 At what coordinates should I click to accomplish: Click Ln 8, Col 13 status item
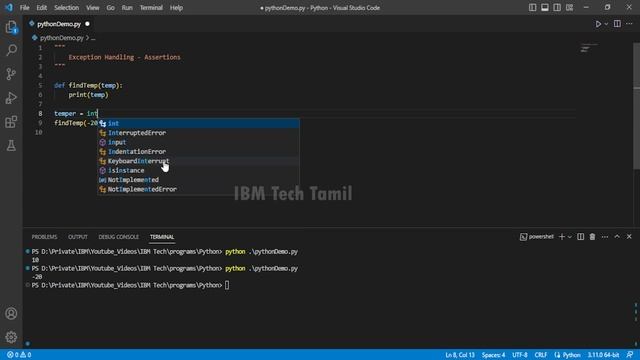click(x=460, y=355)
